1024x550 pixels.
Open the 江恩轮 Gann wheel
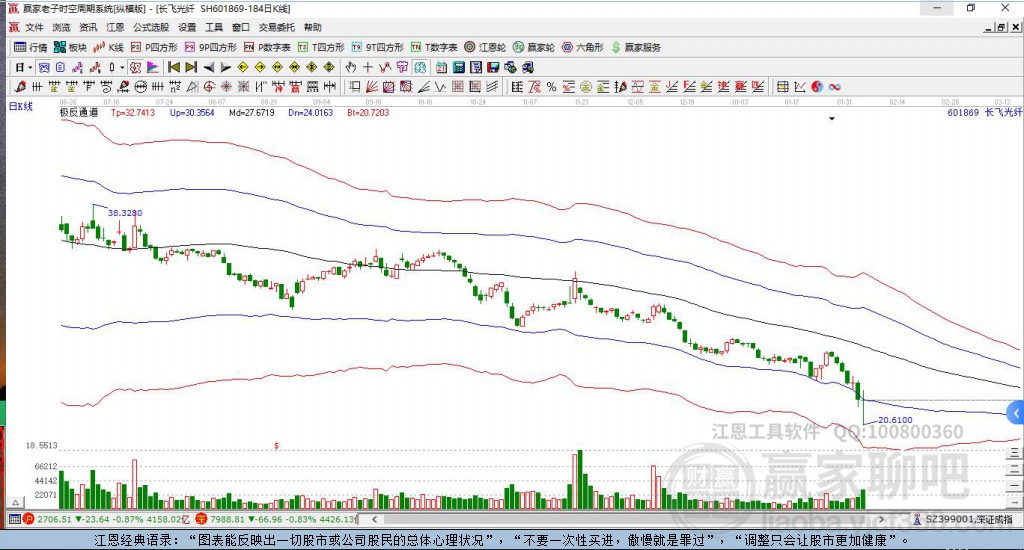click(485, 47)
